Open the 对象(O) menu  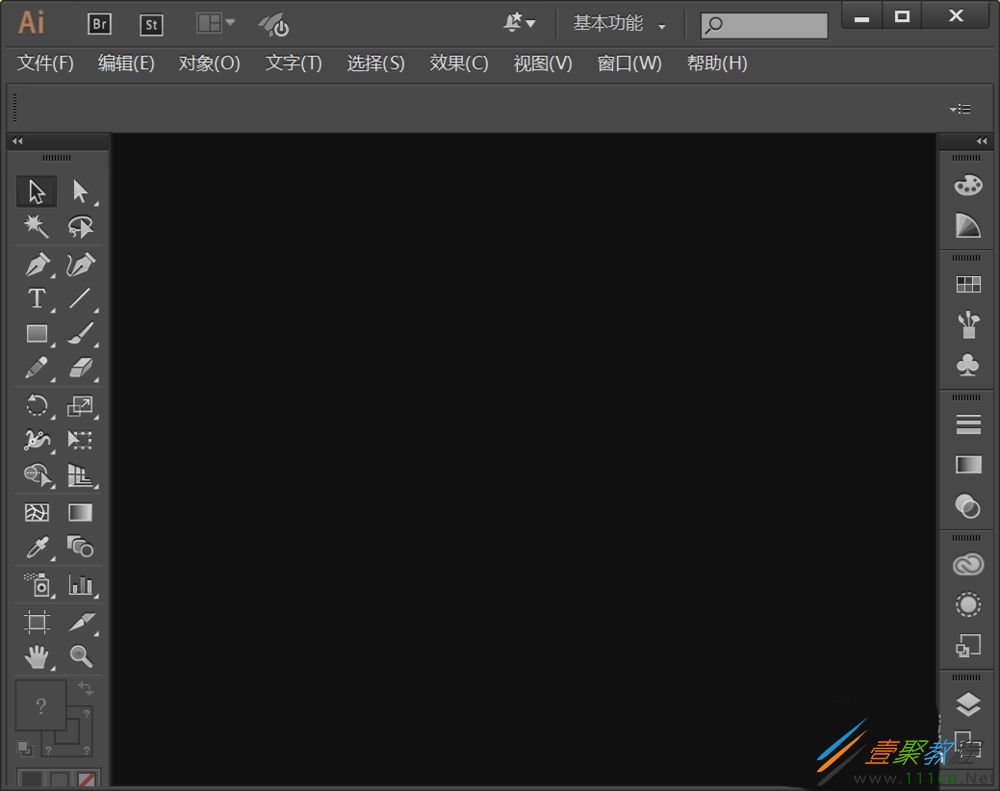point(209,63)
